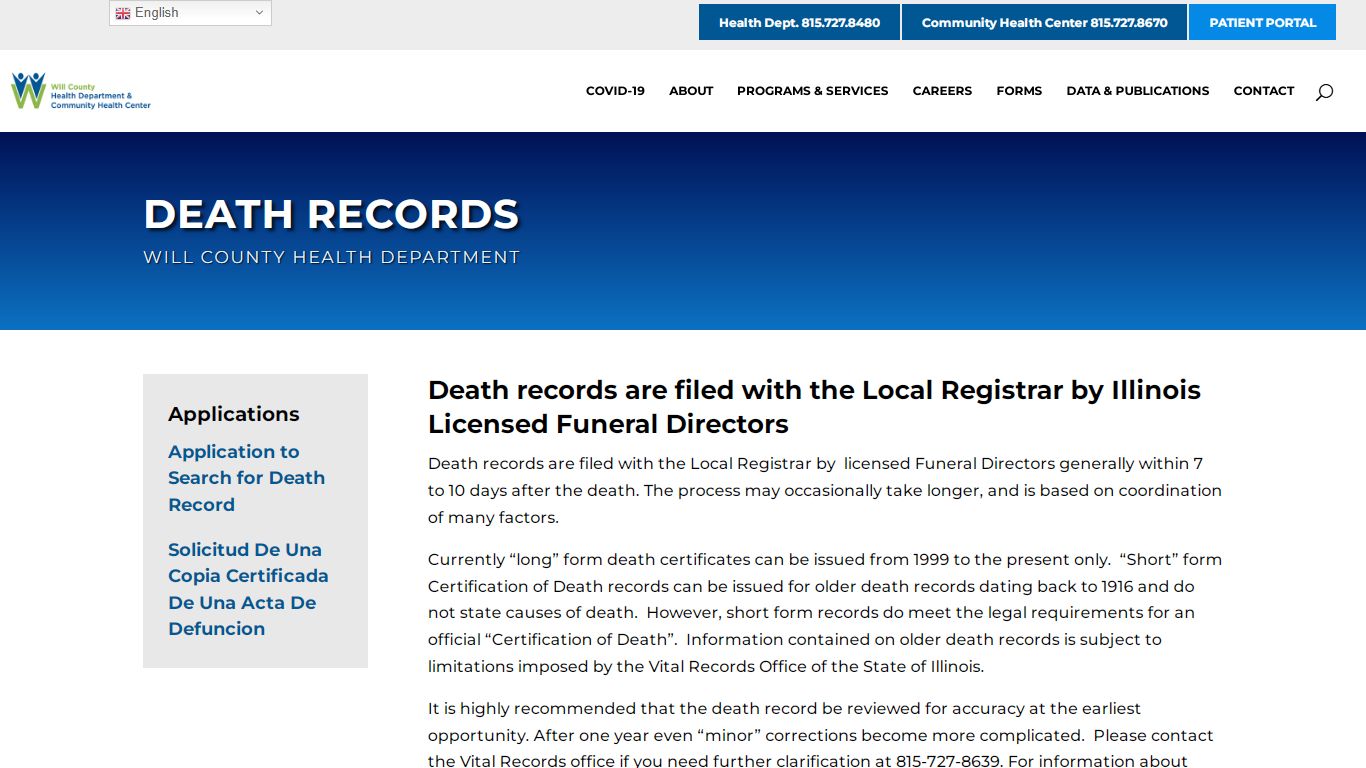The height and width of the screenshot is (768, 1366).
Task: Expand the English language dropdown
Action: pos(190,13)
